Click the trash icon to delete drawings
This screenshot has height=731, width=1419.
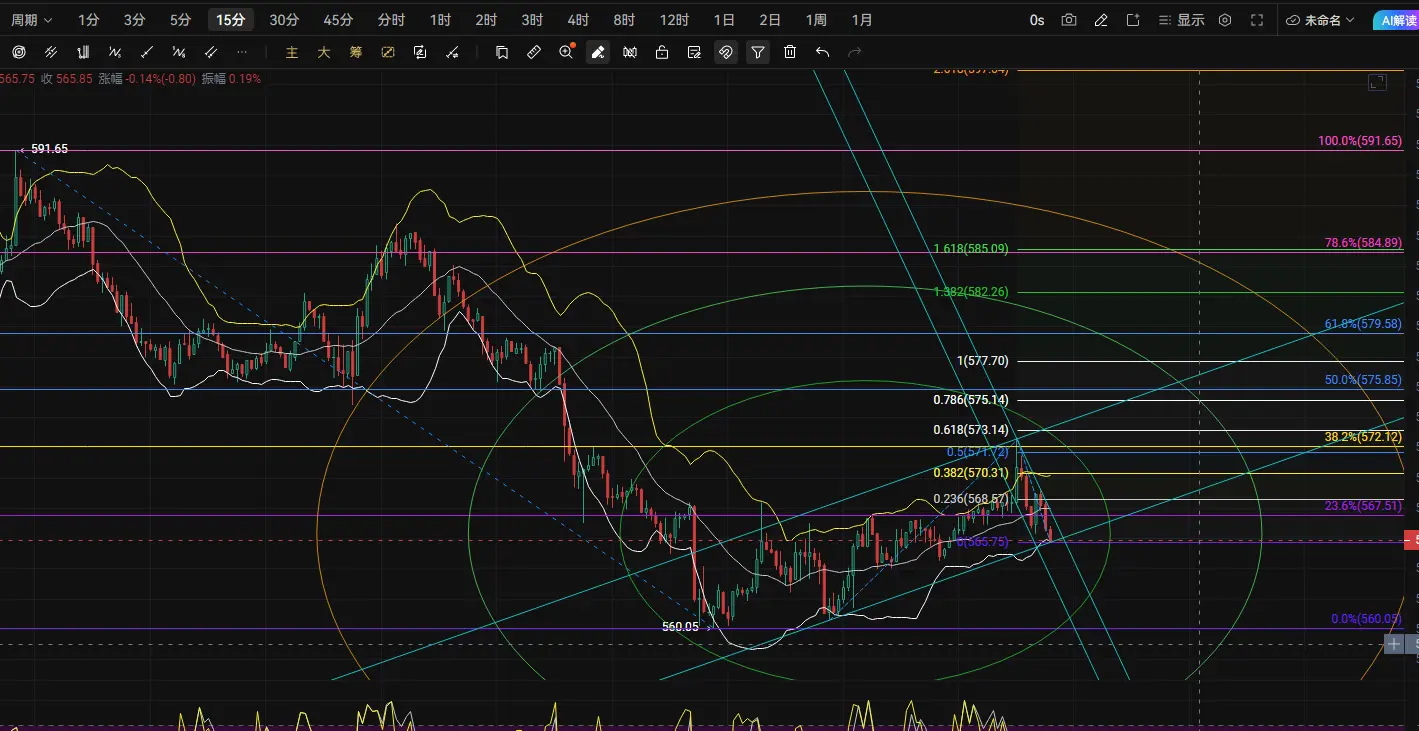(x=790, y=52)
